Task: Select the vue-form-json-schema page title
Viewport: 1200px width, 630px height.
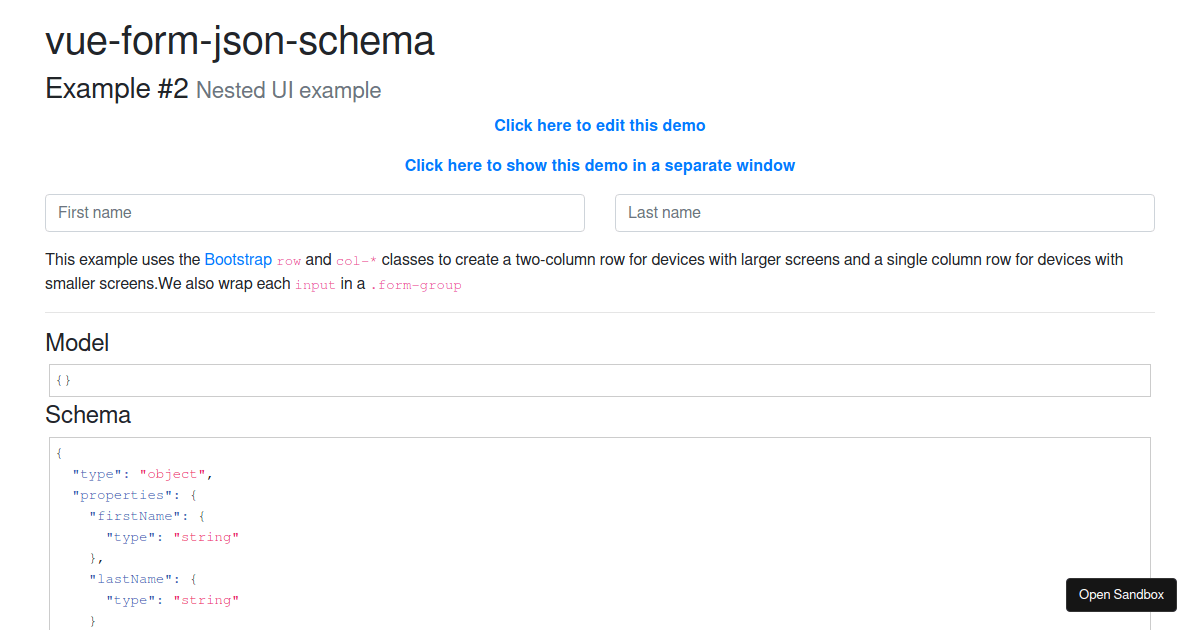Action: [x=239, y=42]
